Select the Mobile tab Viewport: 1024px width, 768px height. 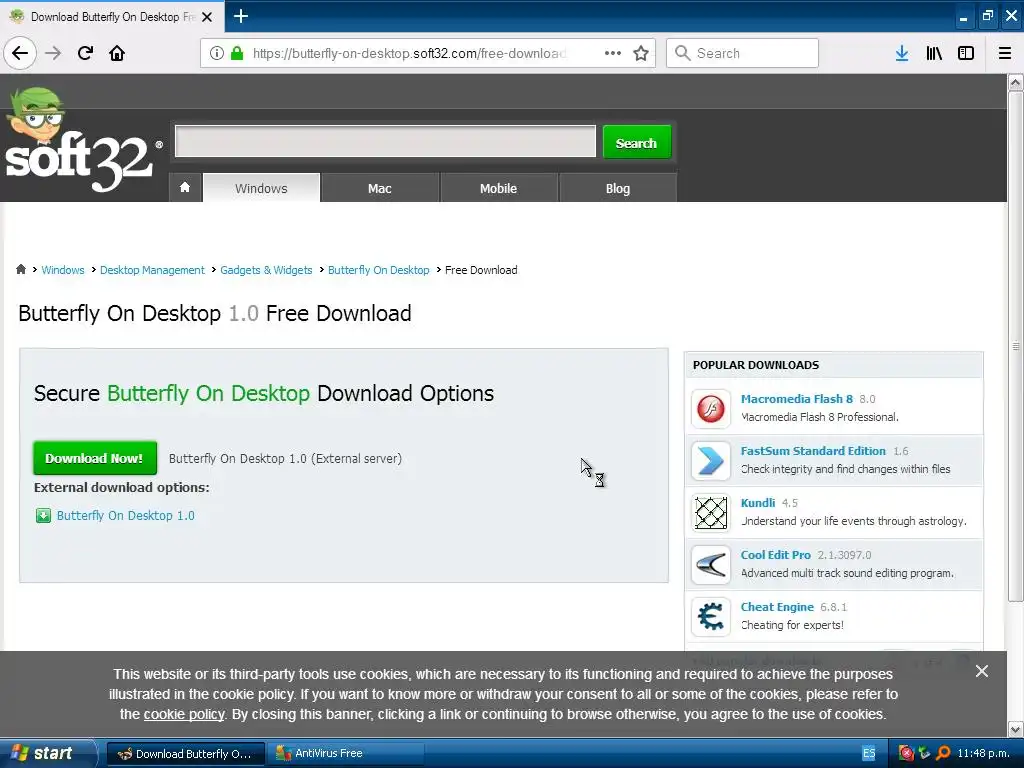pos(498,188)
